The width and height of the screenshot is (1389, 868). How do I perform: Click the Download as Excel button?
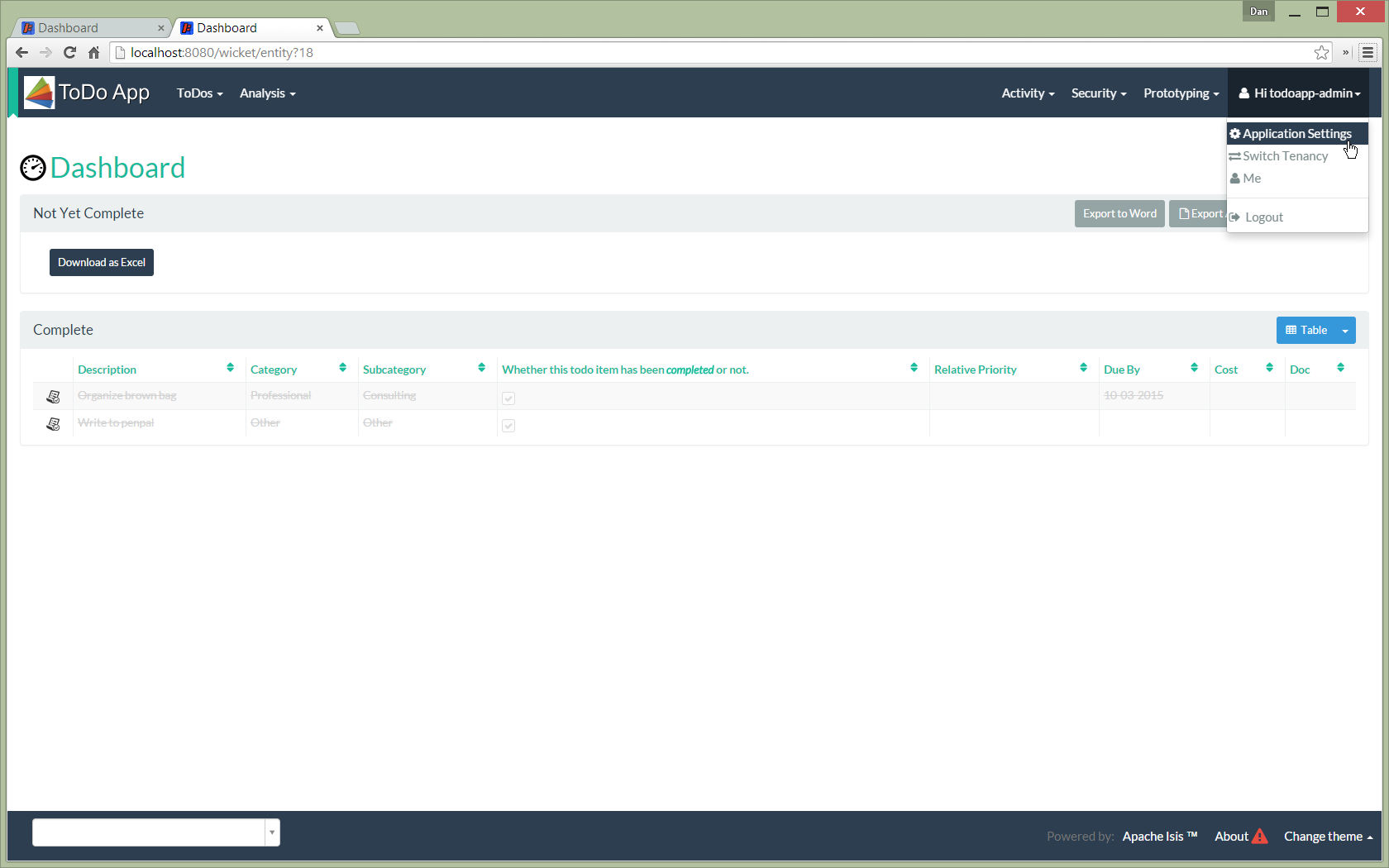102,263
